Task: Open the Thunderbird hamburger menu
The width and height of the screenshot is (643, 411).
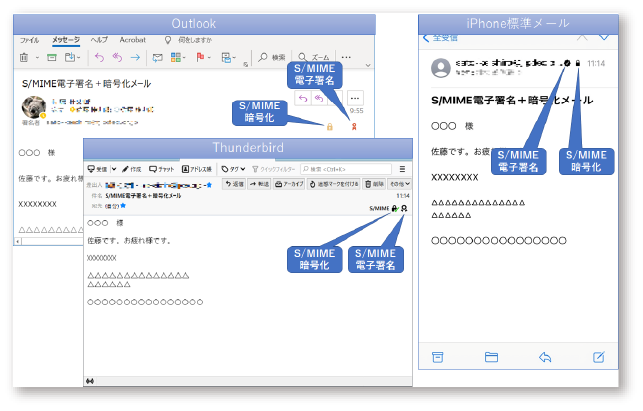Action: pos(402,169)
